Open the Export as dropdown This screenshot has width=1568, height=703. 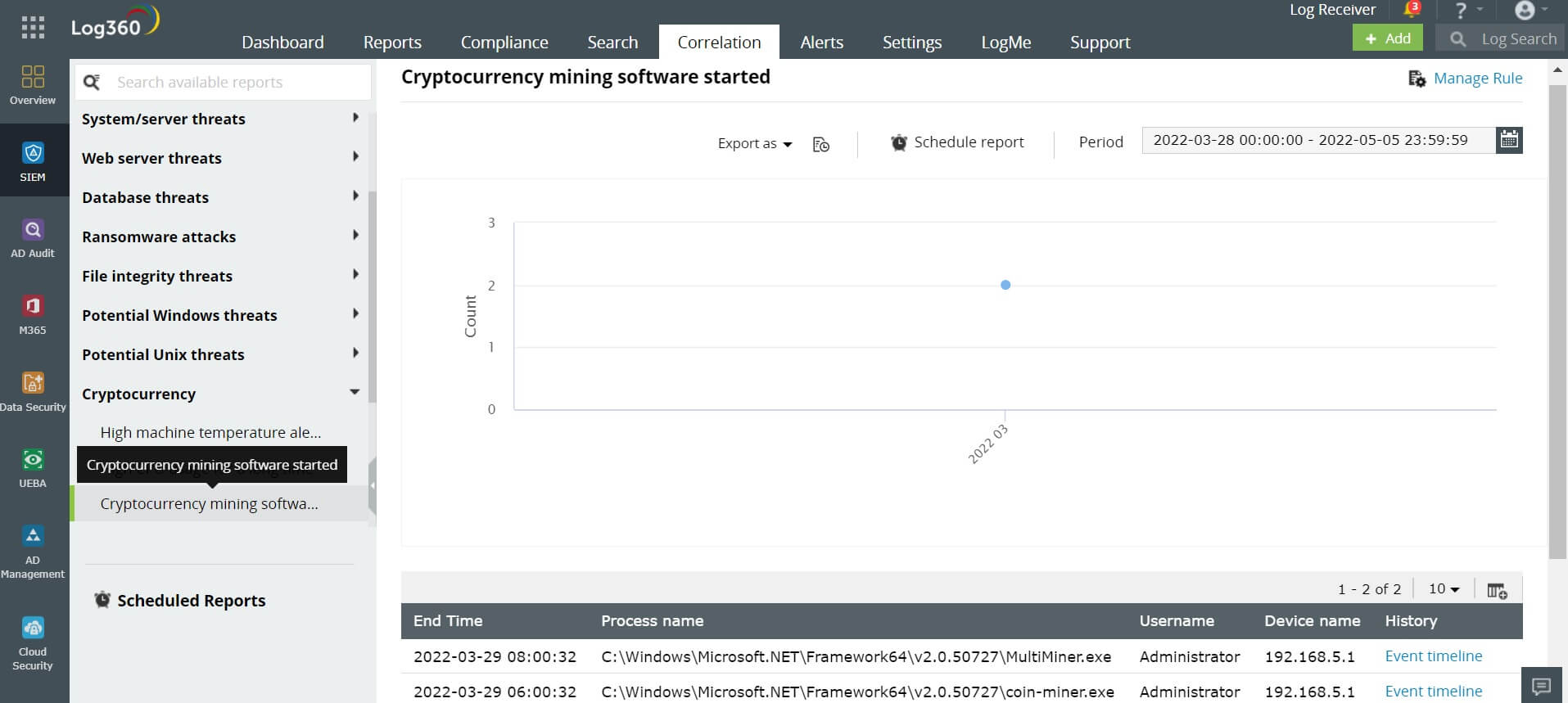[x=754, y=143]
